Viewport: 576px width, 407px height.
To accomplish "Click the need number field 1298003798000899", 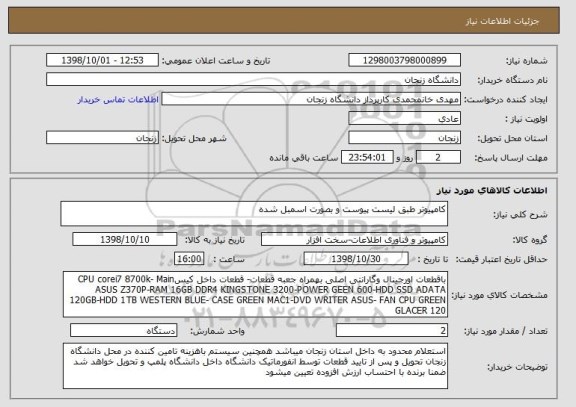I will pyautogui.click(x=404, y=60).
